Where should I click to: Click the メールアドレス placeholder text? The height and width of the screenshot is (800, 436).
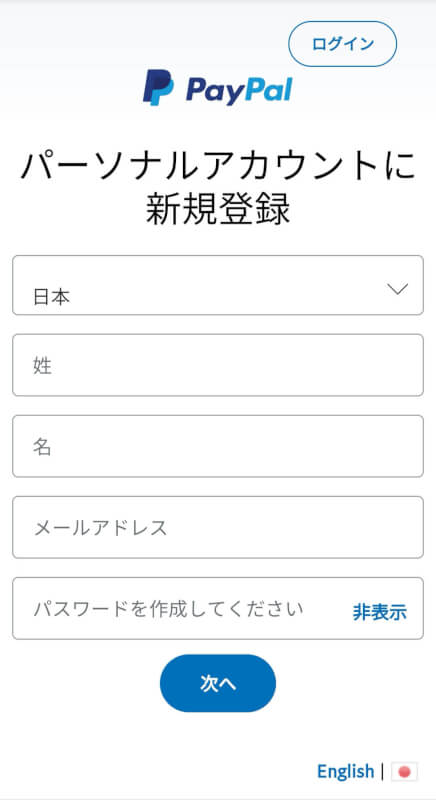[100, 528]
